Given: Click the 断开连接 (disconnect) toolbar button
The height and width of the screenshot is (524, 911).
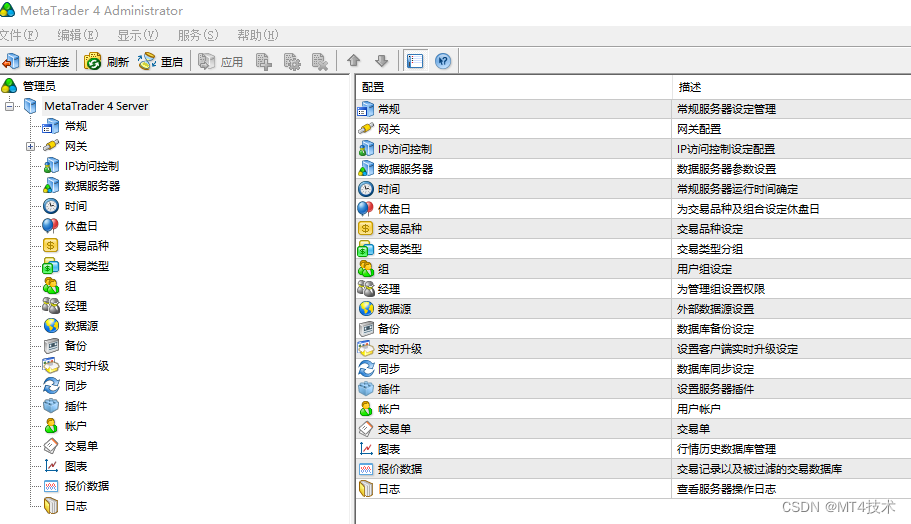Looking at the screenshot, I should 36,61.
